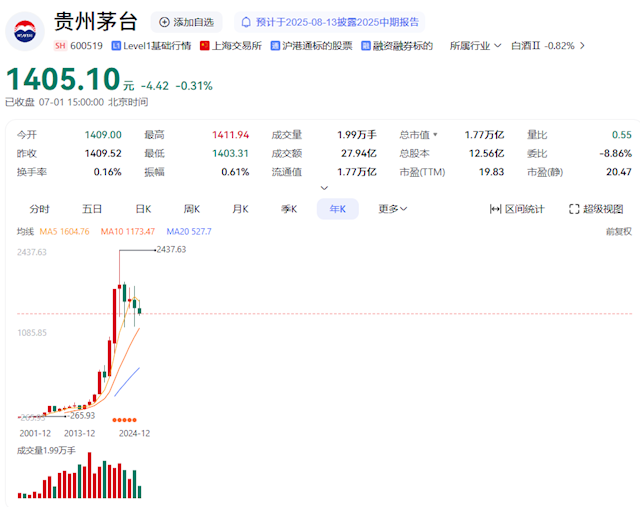Click the 上海交易所 flag icon
This screenshot has width=640, height=508.
[204, 46]
